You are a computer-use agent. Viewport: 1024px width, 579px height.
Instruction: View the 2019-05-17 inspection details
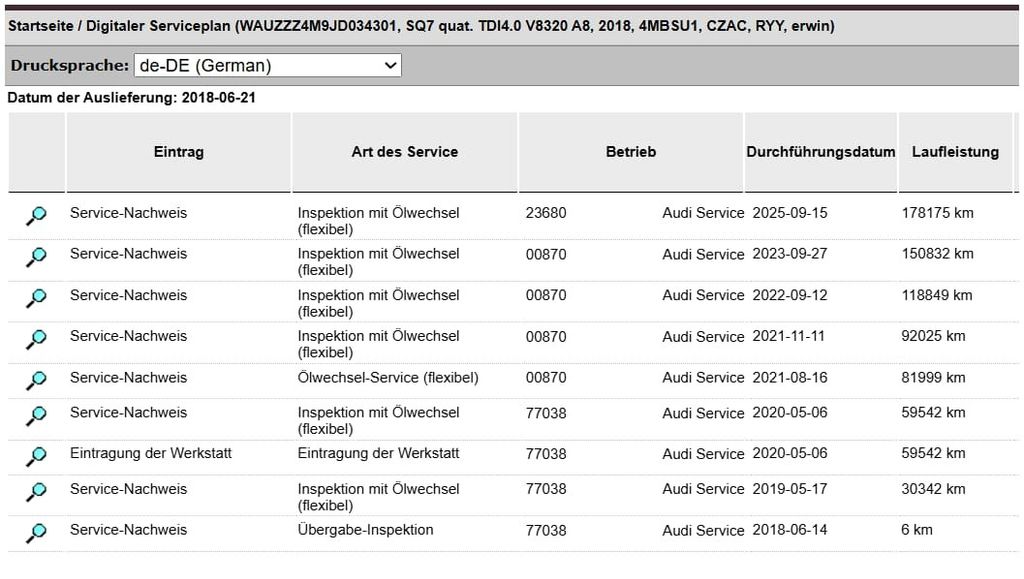coord(36,492)
